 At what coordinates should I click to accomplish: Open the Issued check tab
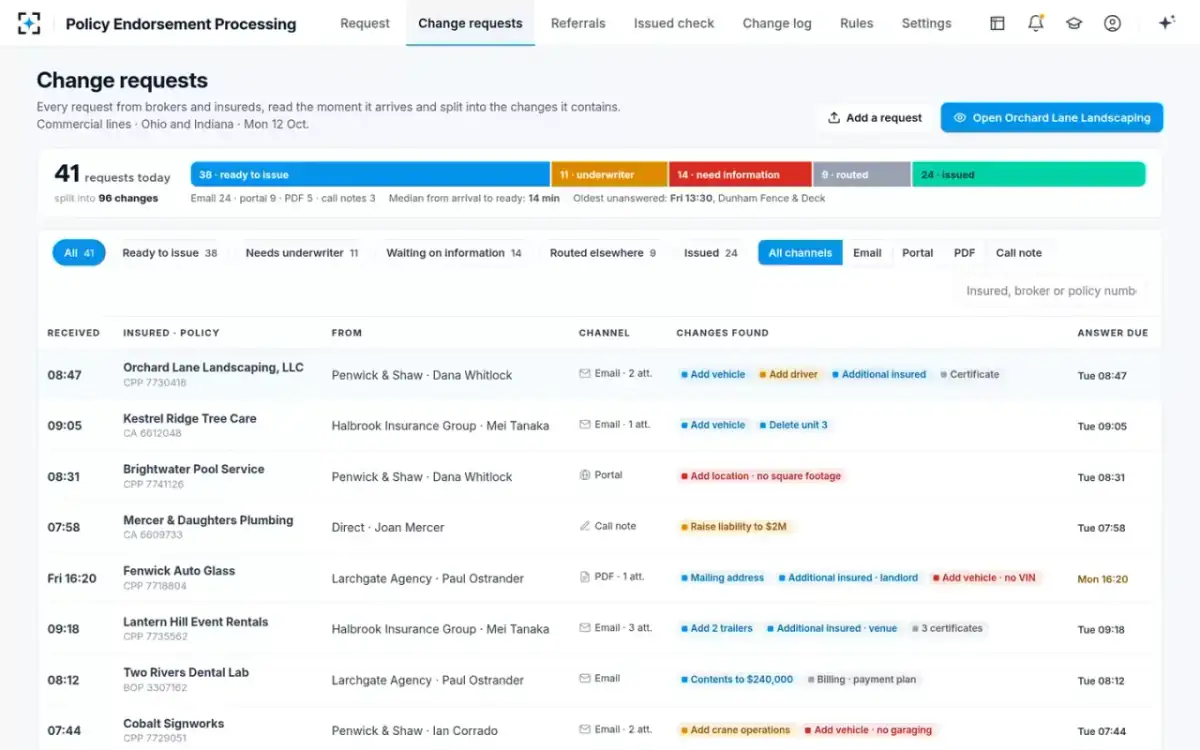[674, 23]
